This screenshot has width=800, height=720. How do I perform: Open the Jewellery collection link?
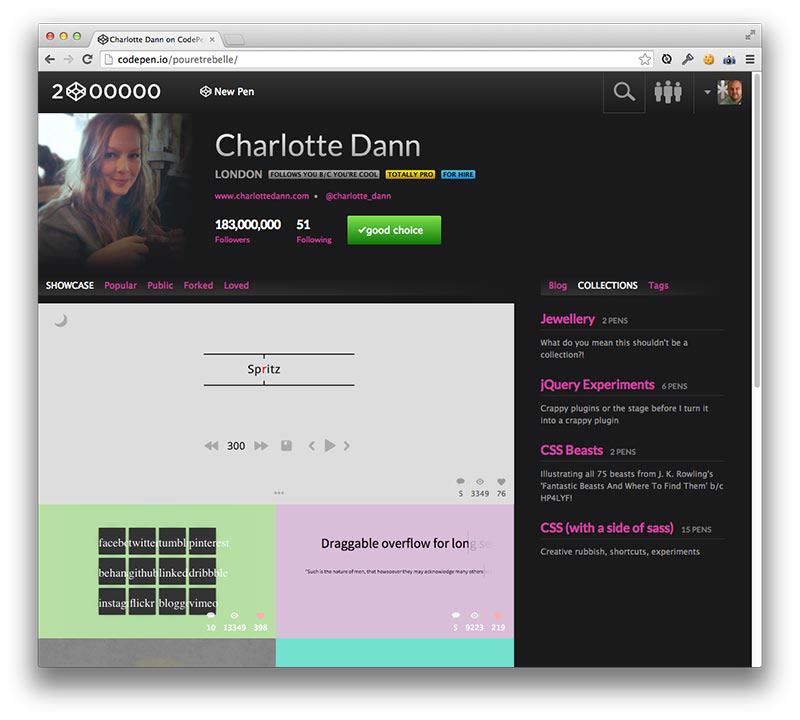[567, 318]
